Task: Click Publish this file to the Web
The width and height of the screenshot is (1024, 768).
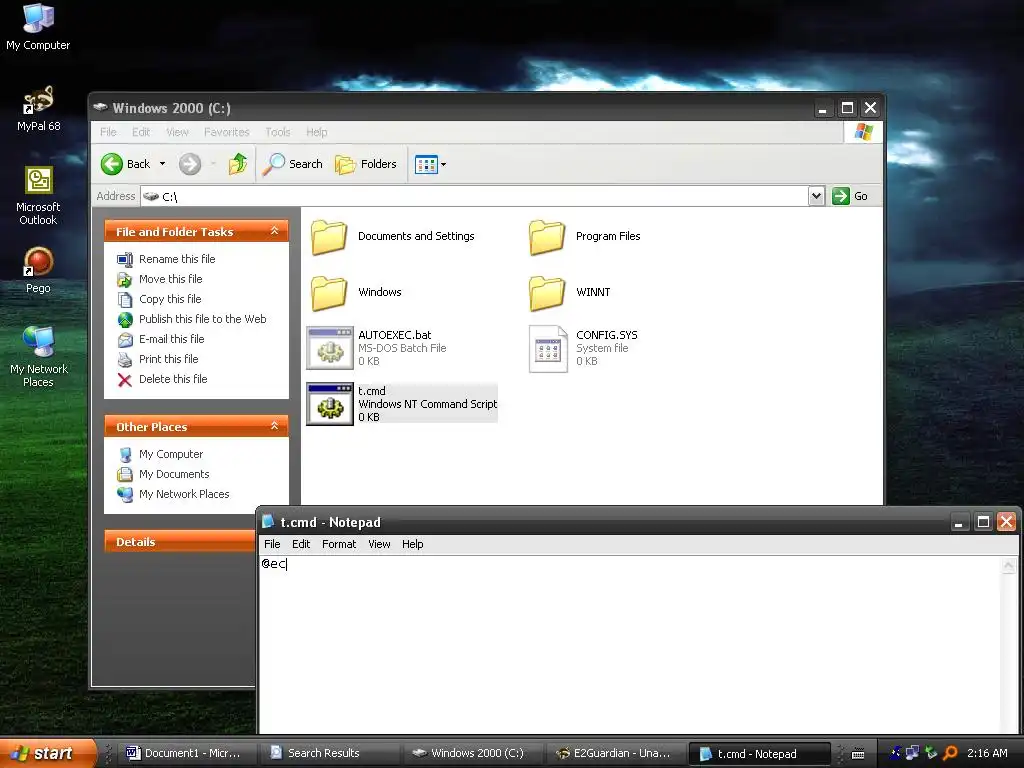Action: pyautogui.click(x=202, y=319)
